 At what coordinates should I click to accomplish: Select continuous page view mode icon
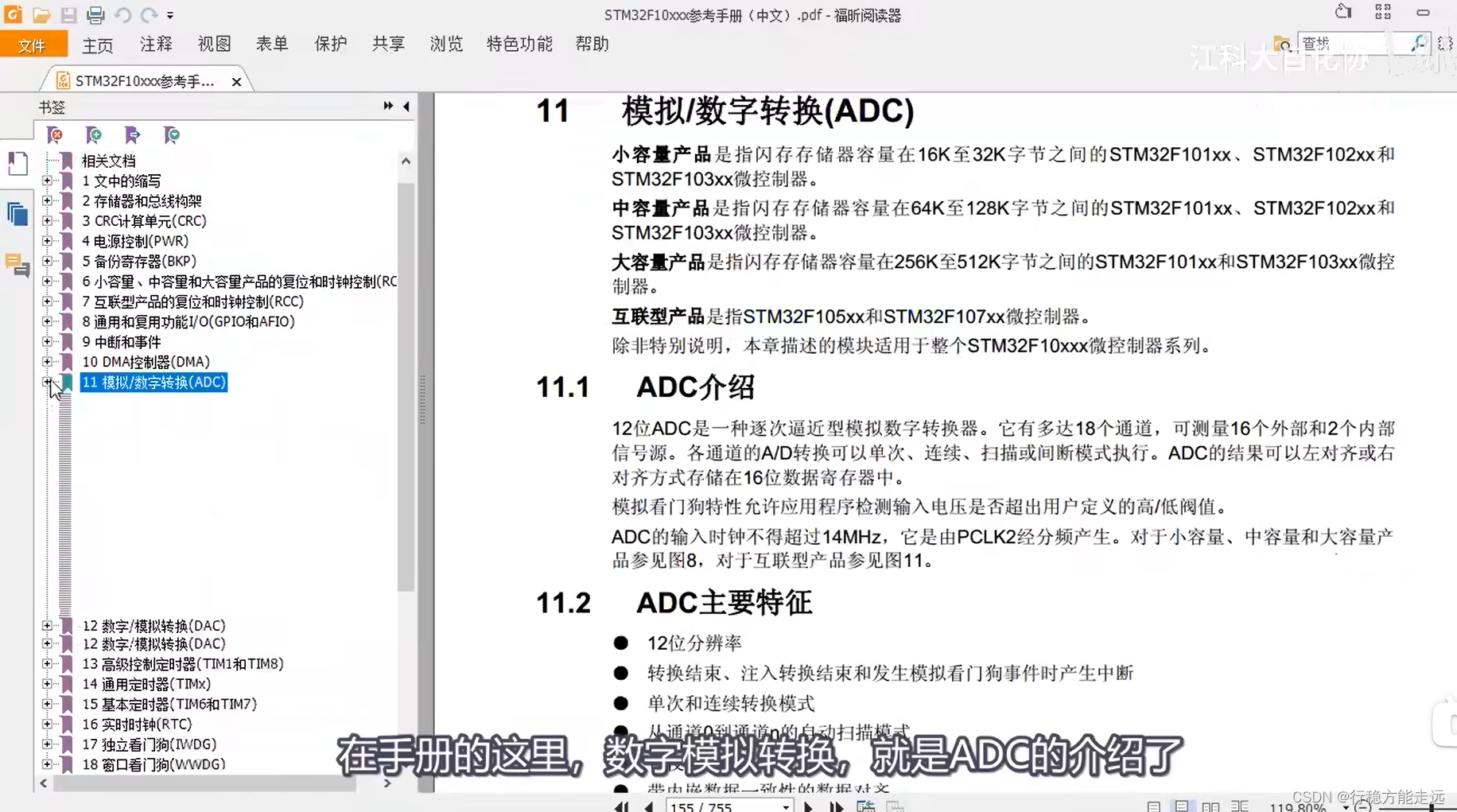point(1182,806)
